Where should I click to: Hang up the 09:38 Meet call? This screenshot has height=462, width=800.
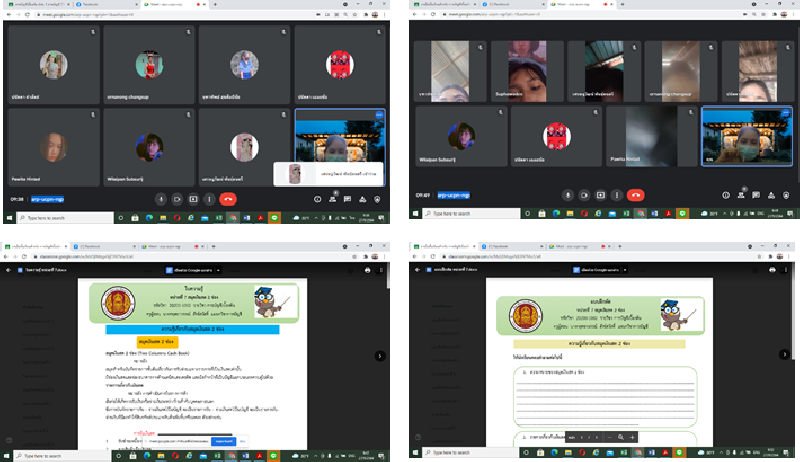[228, 199]
